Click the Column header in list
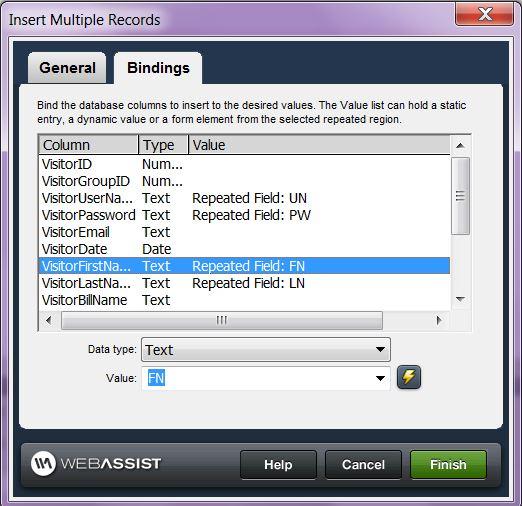Image resolution: width=522 pixels, height=506 pixels. (x=88, y=145)
